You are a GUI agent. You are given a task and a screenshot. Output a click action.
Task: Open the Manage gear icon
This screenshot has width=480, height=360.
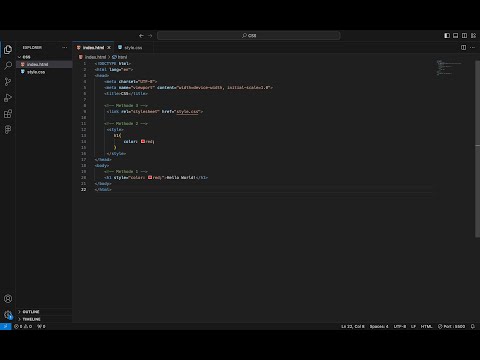tap(8, 314)
